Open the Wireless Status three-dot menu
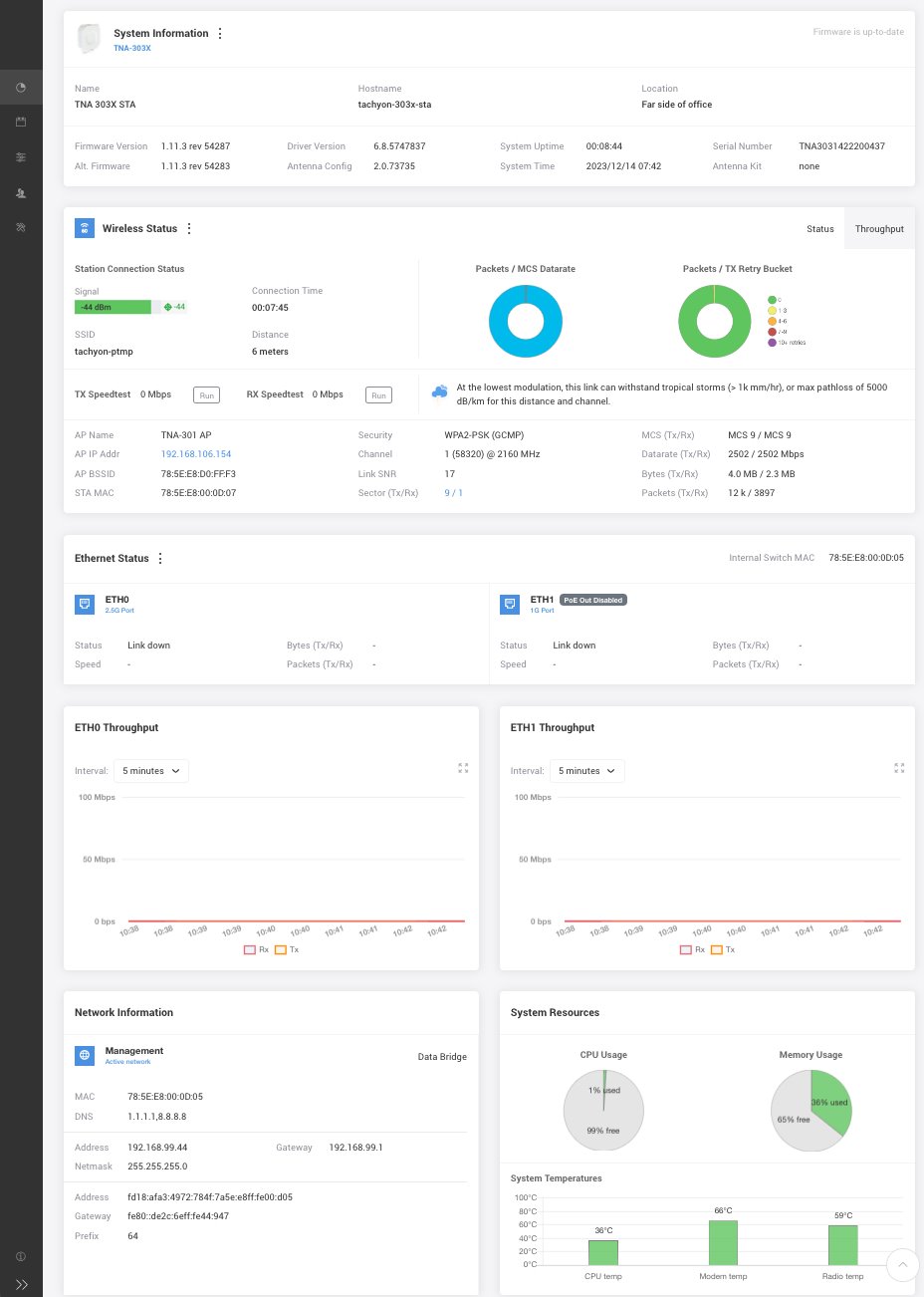 189,229
